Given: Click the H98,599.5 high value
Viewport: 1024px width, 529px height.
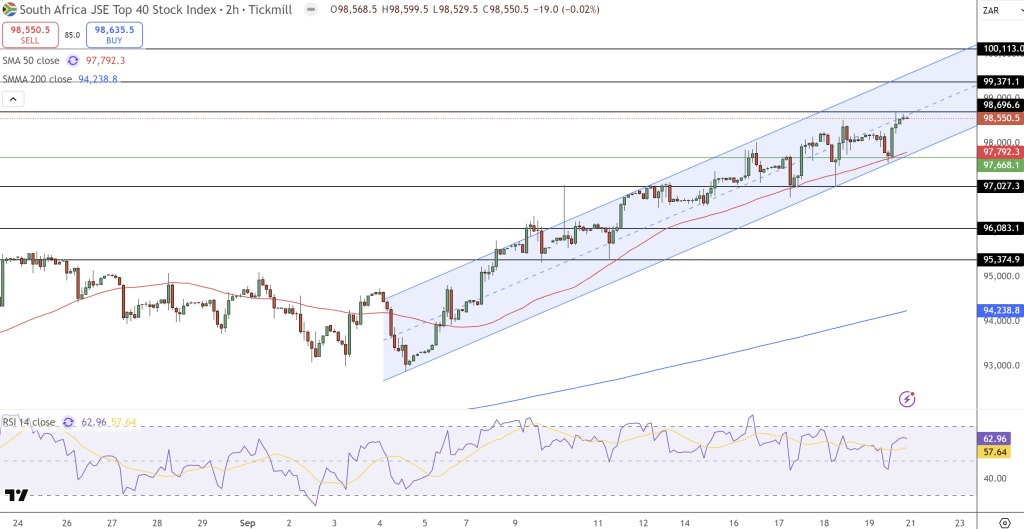Looking at the screenshot, I should click(406, 9).
